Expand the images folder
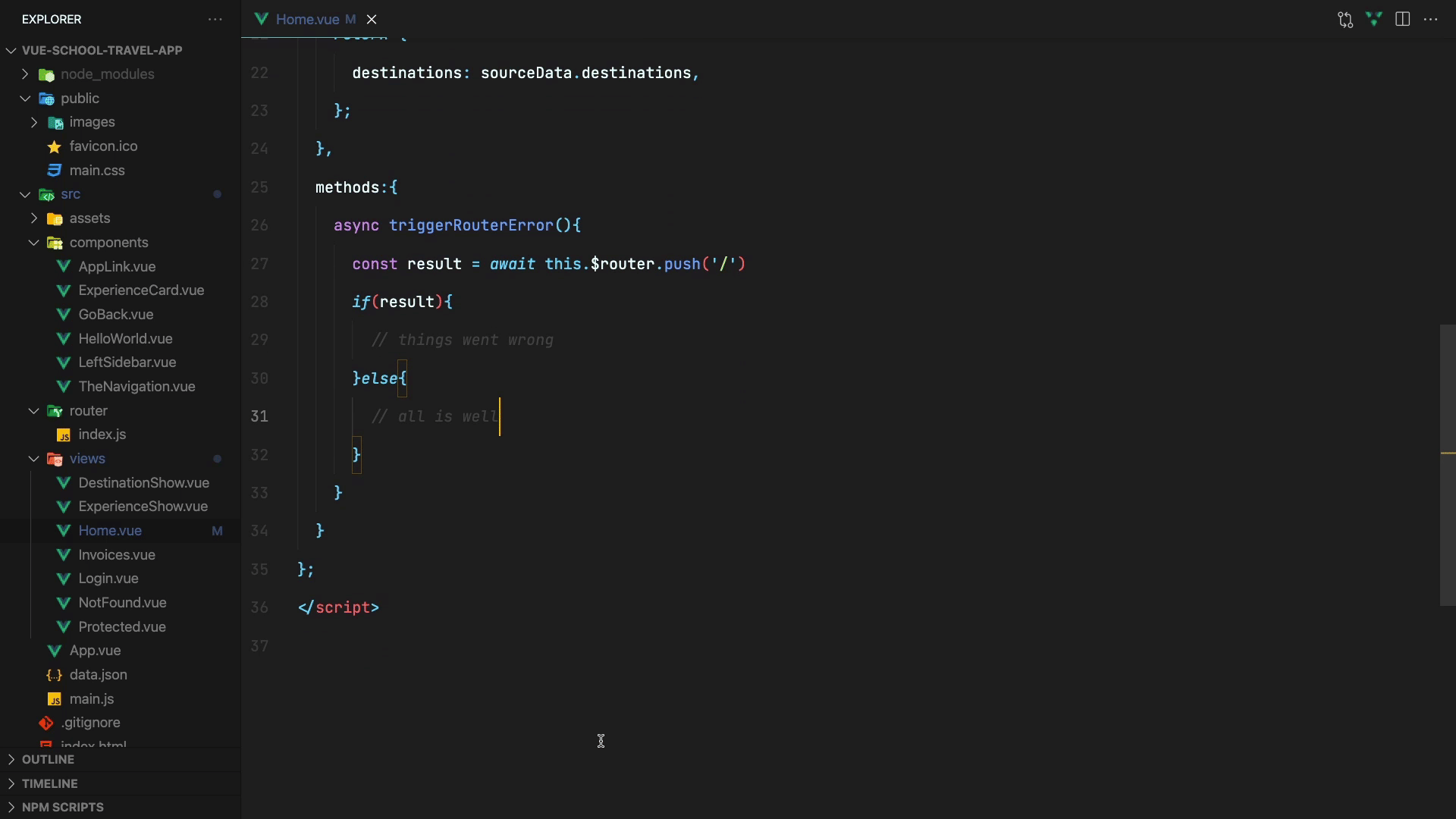Viewport: 1456px width, 819px height. click(34, 122)
